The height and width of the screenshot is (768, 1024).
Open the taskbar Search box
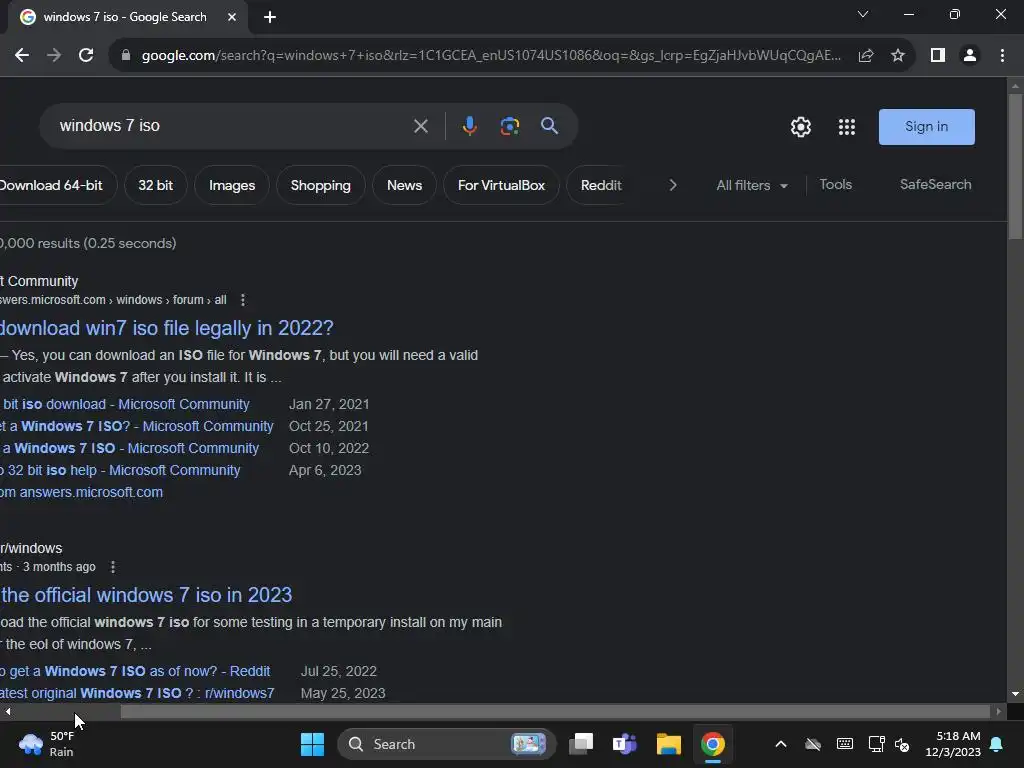(447, 744)
